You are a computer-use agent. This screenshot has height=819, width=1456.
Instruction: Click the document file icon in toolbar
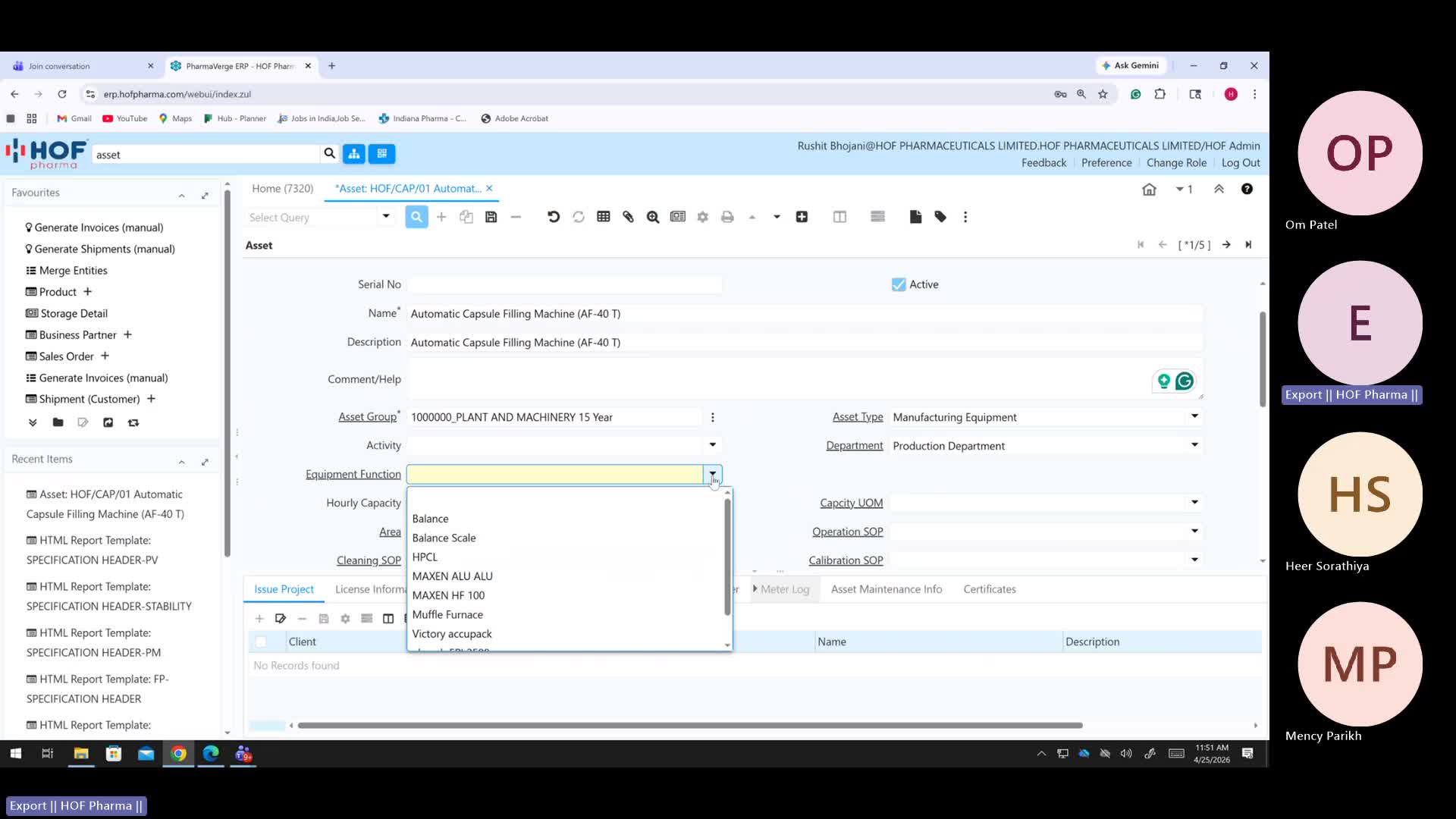click(915, 217)
